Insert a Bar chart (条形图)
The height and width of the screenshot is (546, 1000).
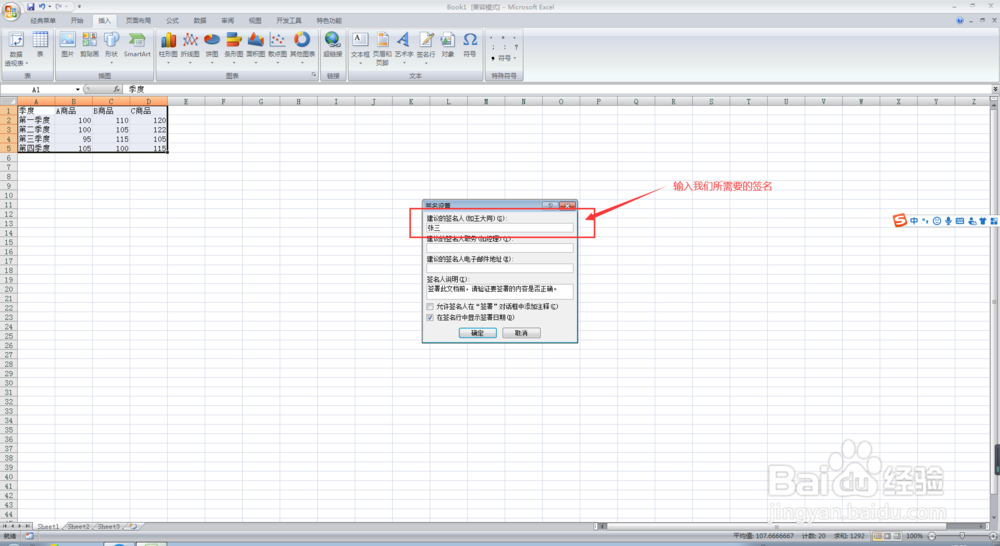tap(233, 48)
